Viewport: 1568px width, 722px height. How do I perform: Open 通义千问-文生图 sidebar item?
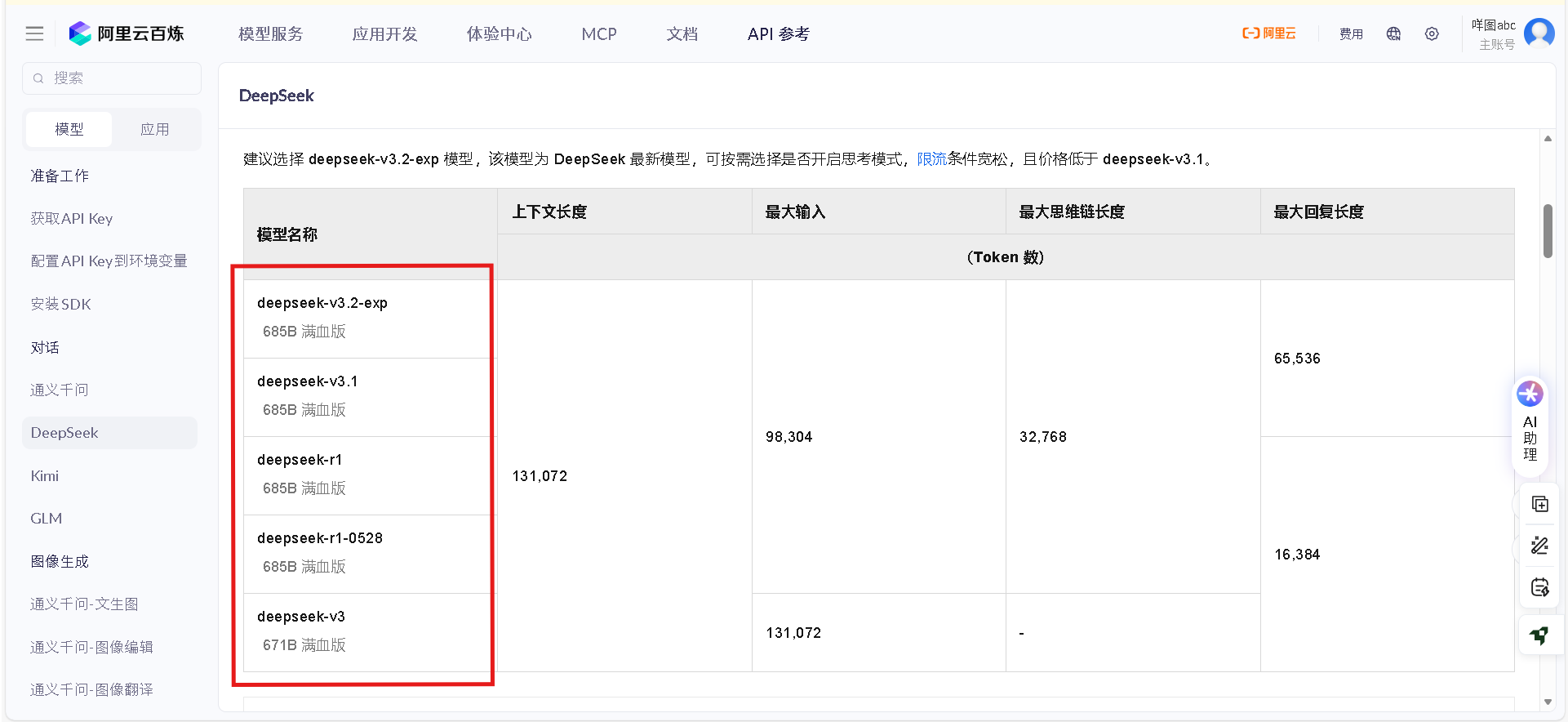coord(85,604)
